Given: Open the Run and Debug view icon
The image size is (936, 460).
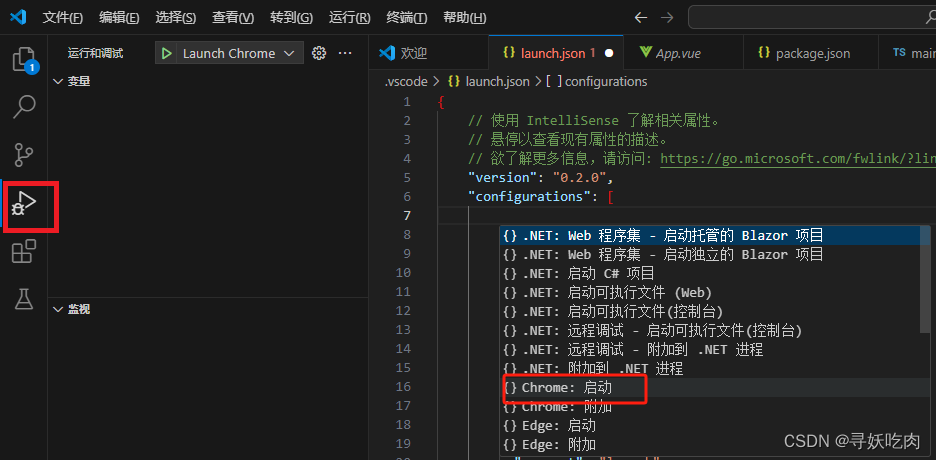Looking at the screenshot, I should pyautogui.click(x=24, y=203).
